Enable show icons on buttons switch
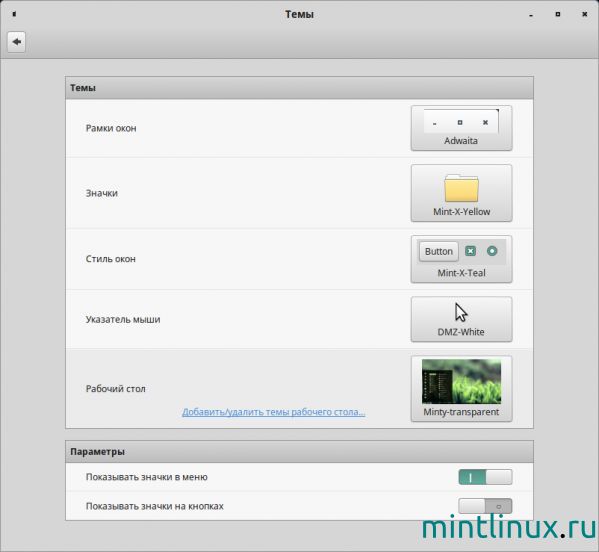Viewport: 599px width, 552px height. tap(485, 506)
